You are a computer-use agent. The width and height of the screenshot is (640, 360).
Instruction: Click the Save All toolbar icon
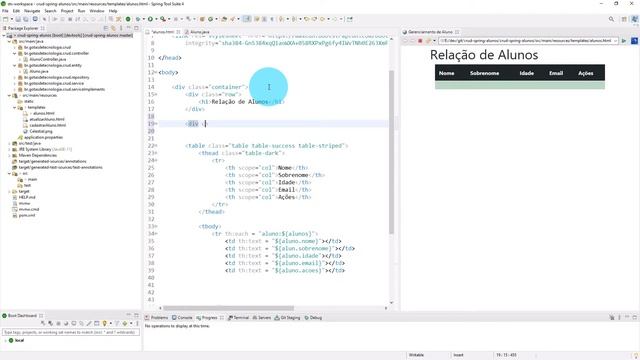click(25, 19)
